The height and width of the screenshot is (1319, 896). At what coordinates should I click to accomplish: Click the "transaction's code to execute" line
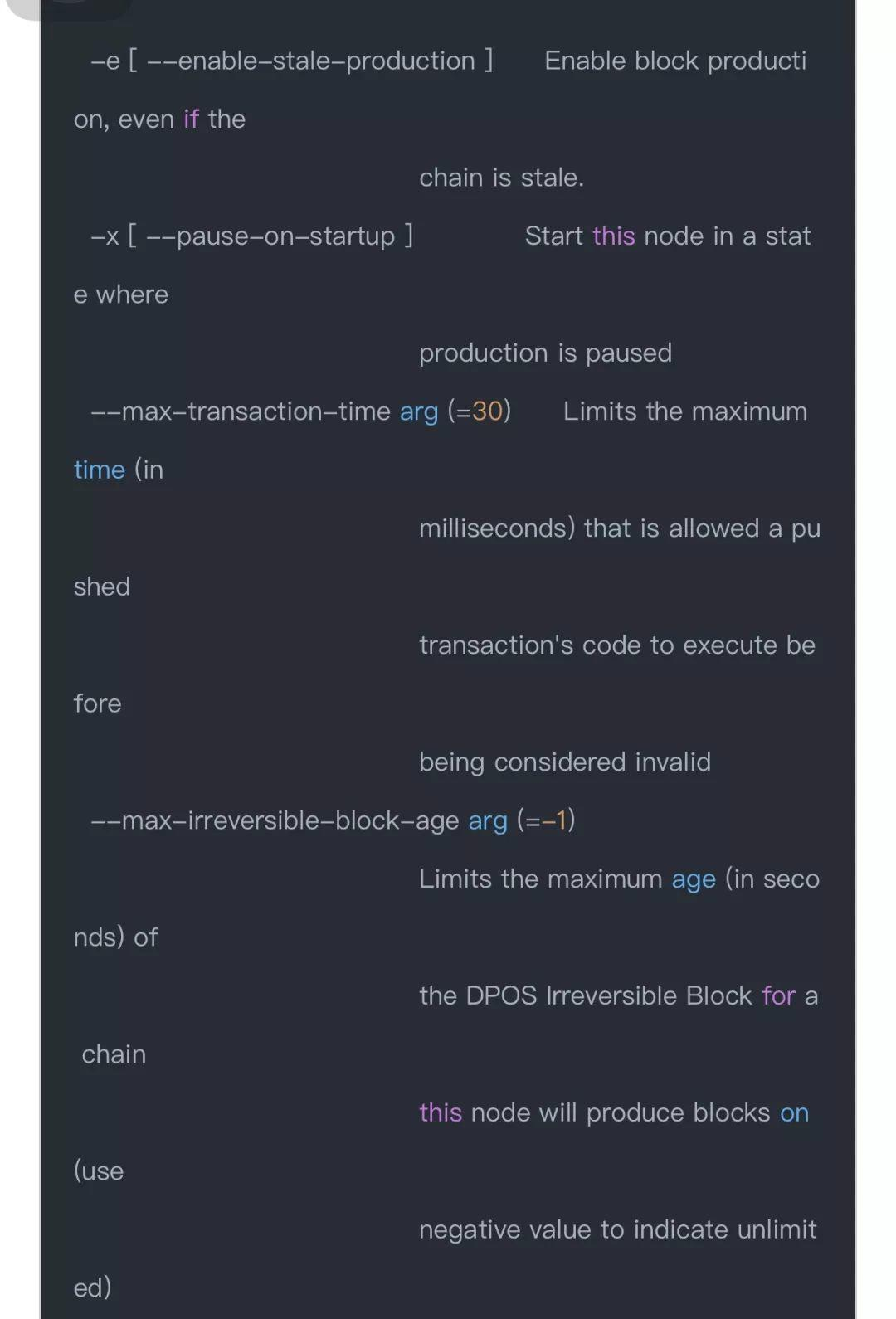pyautogui.click(x=616, y=645)
